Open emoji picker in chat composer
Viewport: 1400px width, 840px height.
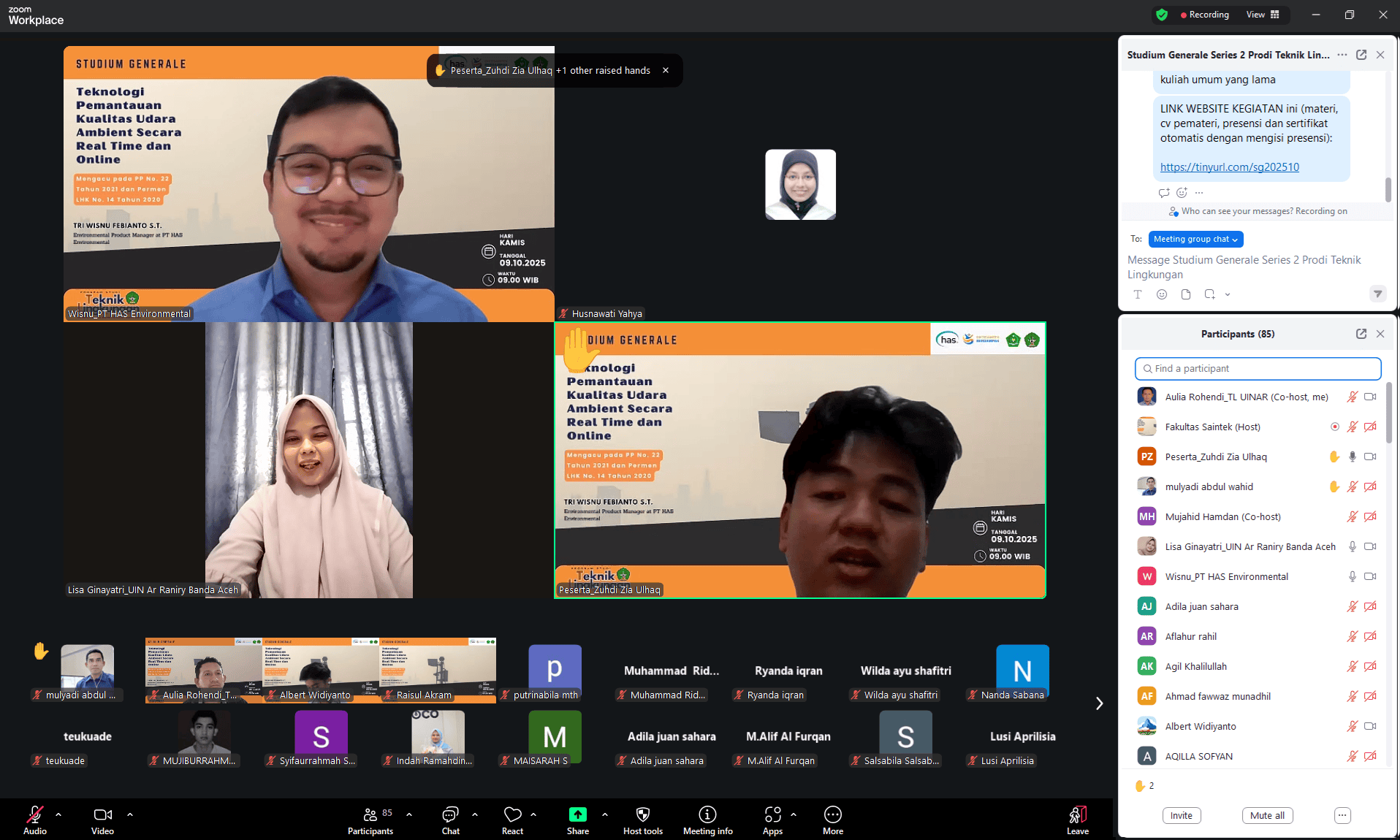point(1162,294)
